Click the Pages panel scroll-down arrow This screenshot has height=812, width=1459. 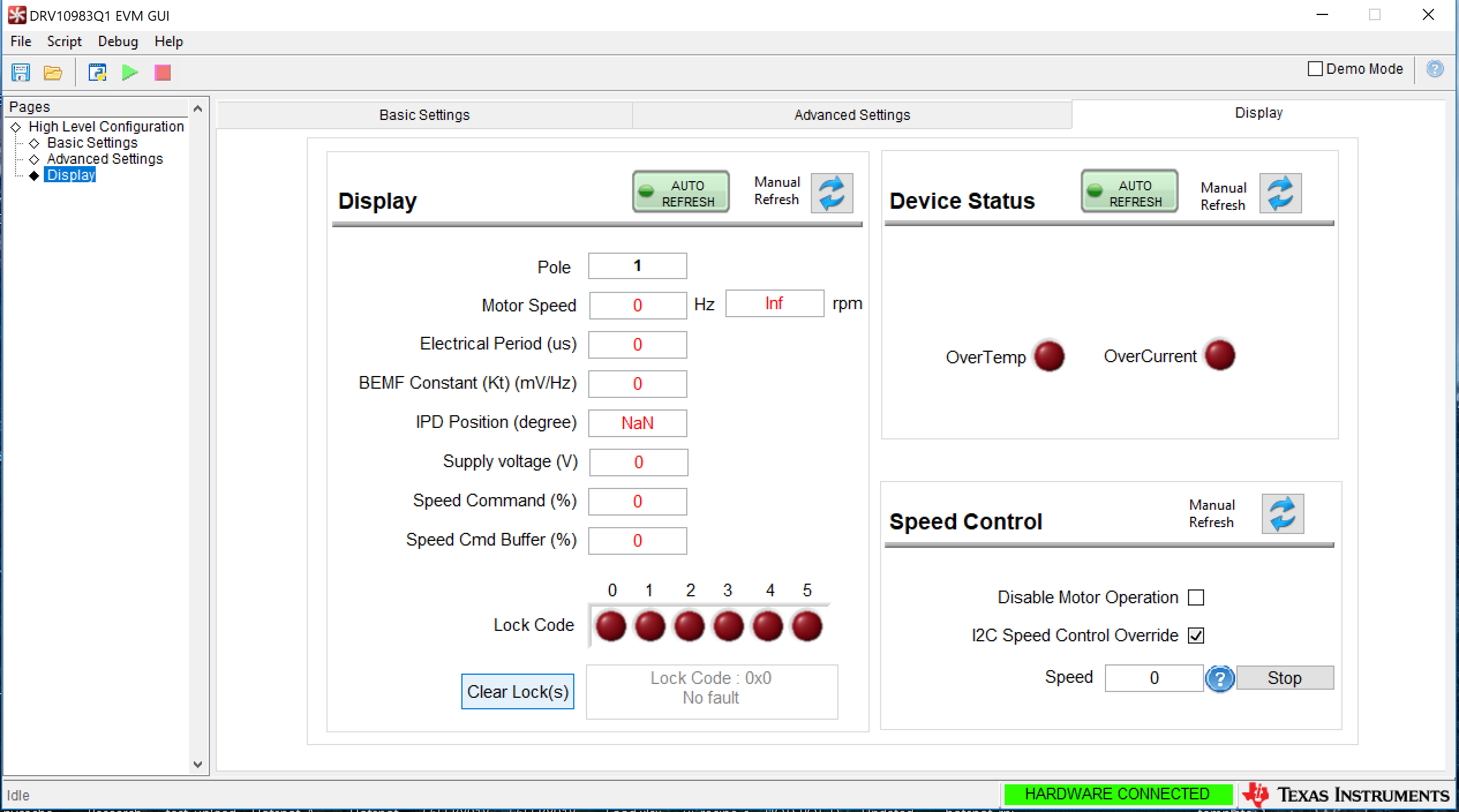point(198,765)
